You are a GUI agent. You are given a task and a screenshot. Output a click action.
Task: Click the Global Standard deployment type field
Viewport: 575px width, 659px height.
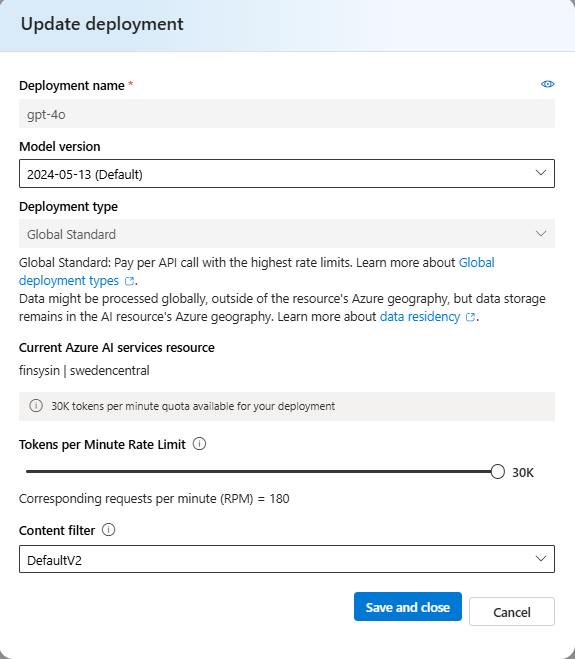287,233
